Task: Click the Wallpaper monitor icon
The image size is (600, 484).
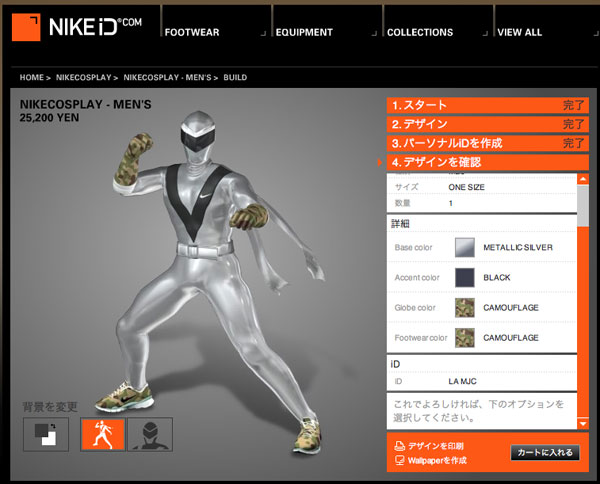Action: [399, 460]
